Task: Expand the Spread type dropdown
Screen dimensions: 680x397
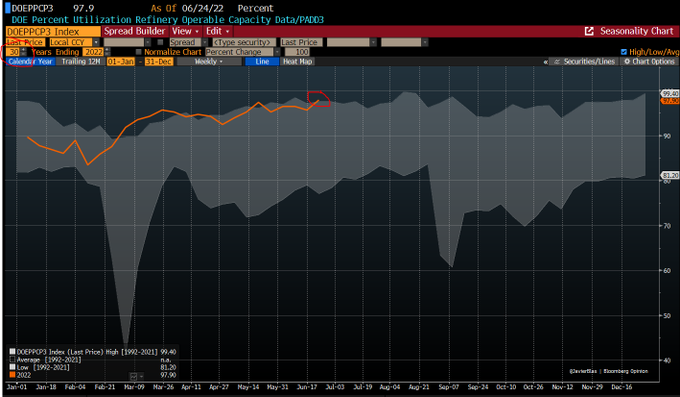Action: [x=205, y=42]
